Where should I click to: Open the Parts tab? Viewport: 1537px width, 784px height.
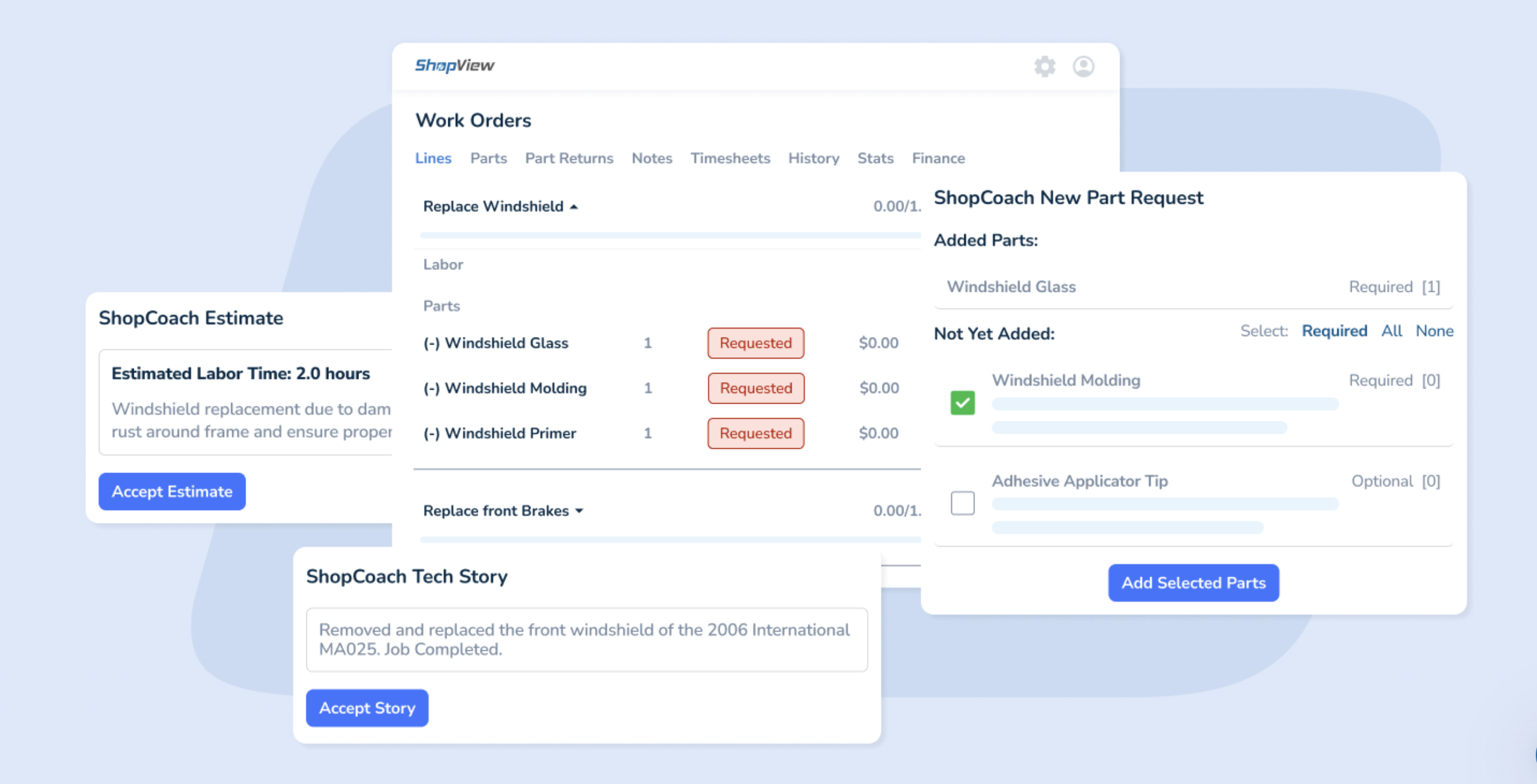pyautogui.click(x=489, y=158)
